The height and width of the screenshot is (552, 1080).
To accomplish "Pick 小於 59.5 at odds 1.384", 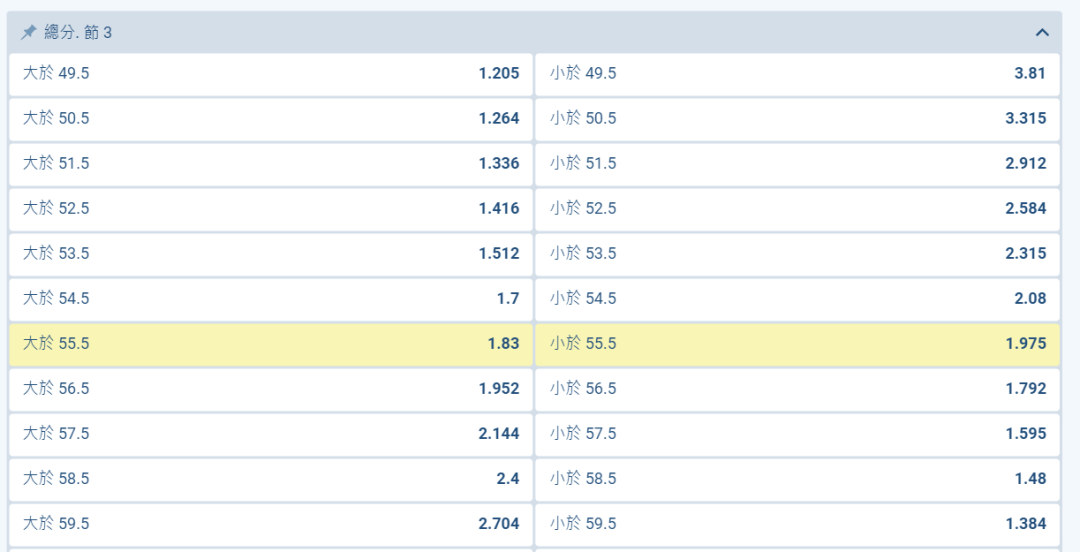I will [797, 523].
